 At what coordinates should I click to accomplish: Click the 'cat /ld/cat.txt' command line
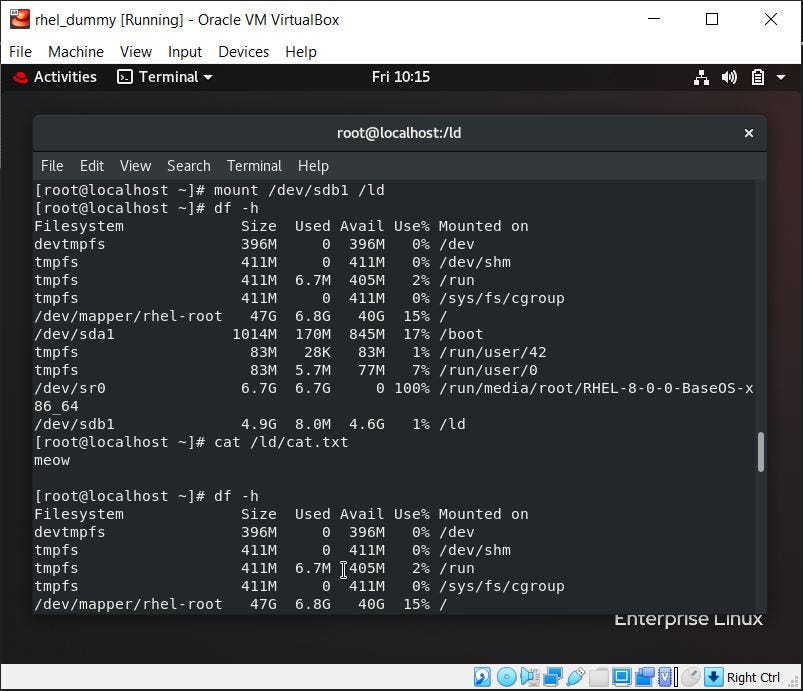(x=191, y=442)
